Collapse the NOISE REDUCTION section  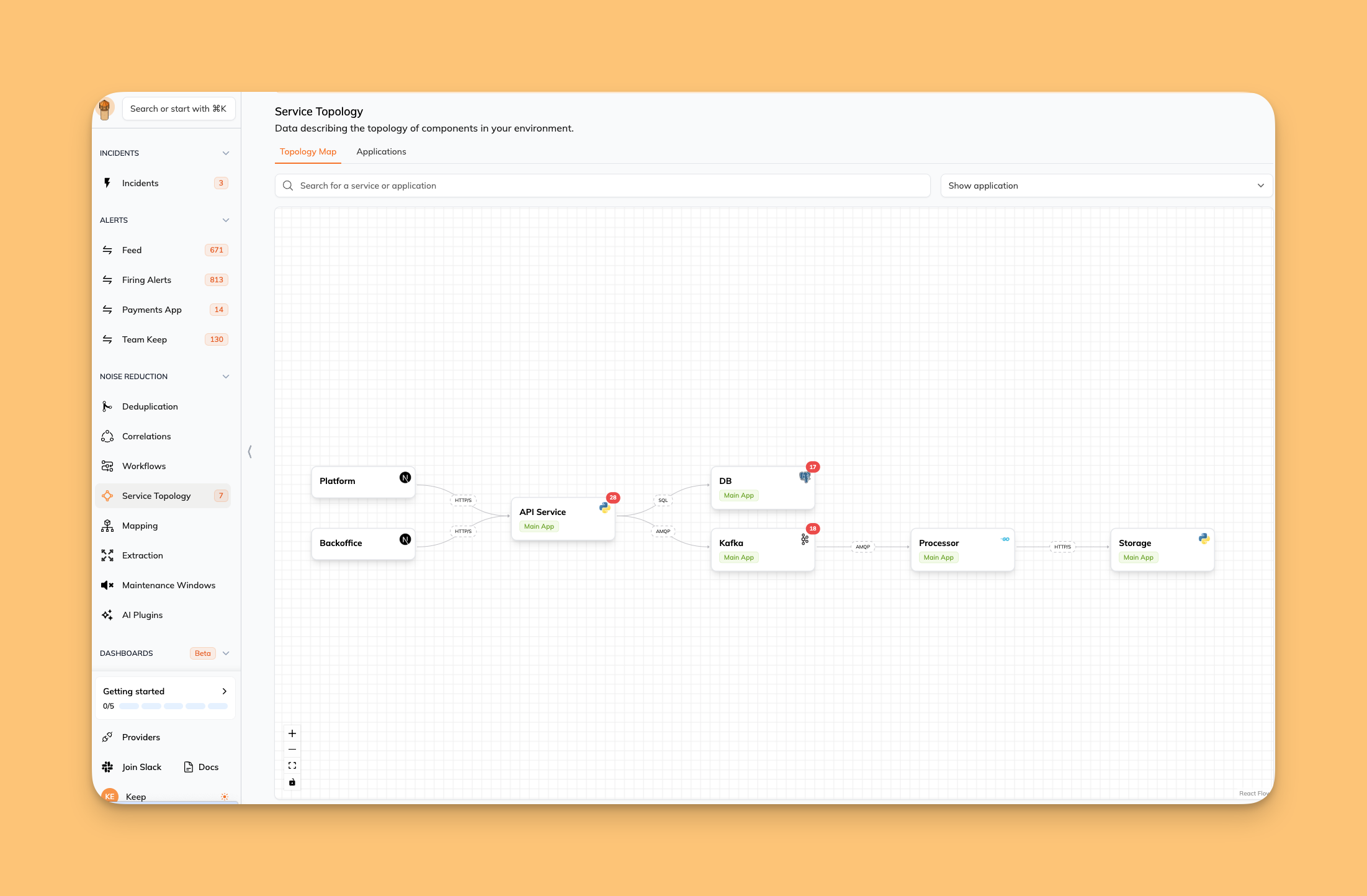tap(226, 377)
